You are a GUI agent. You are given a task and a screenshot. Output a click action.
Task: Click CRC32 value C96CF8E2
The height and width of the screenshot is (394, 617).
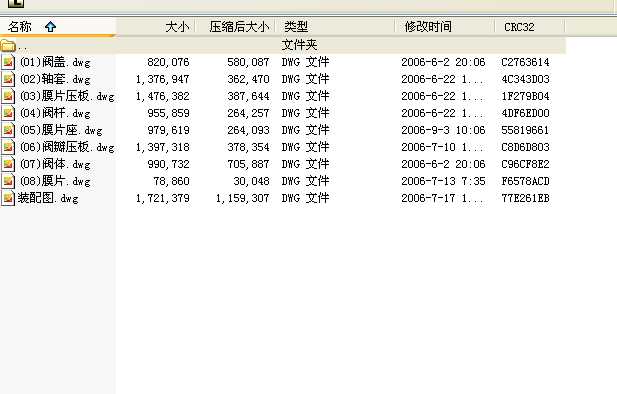(x=525, y=164)
